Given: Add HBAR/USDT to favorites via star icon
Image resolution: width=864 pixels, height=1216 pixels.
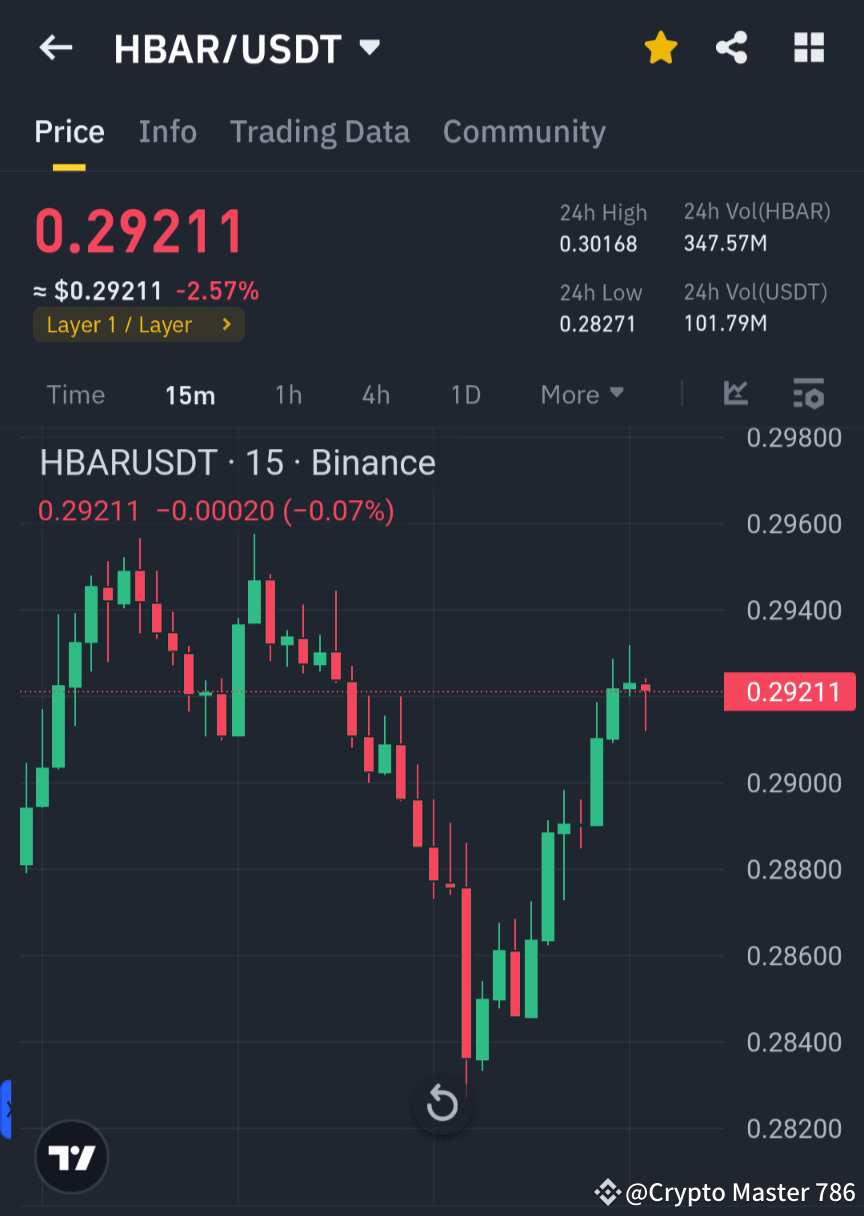Looking at the screenshot, I should tap(660, 47).
